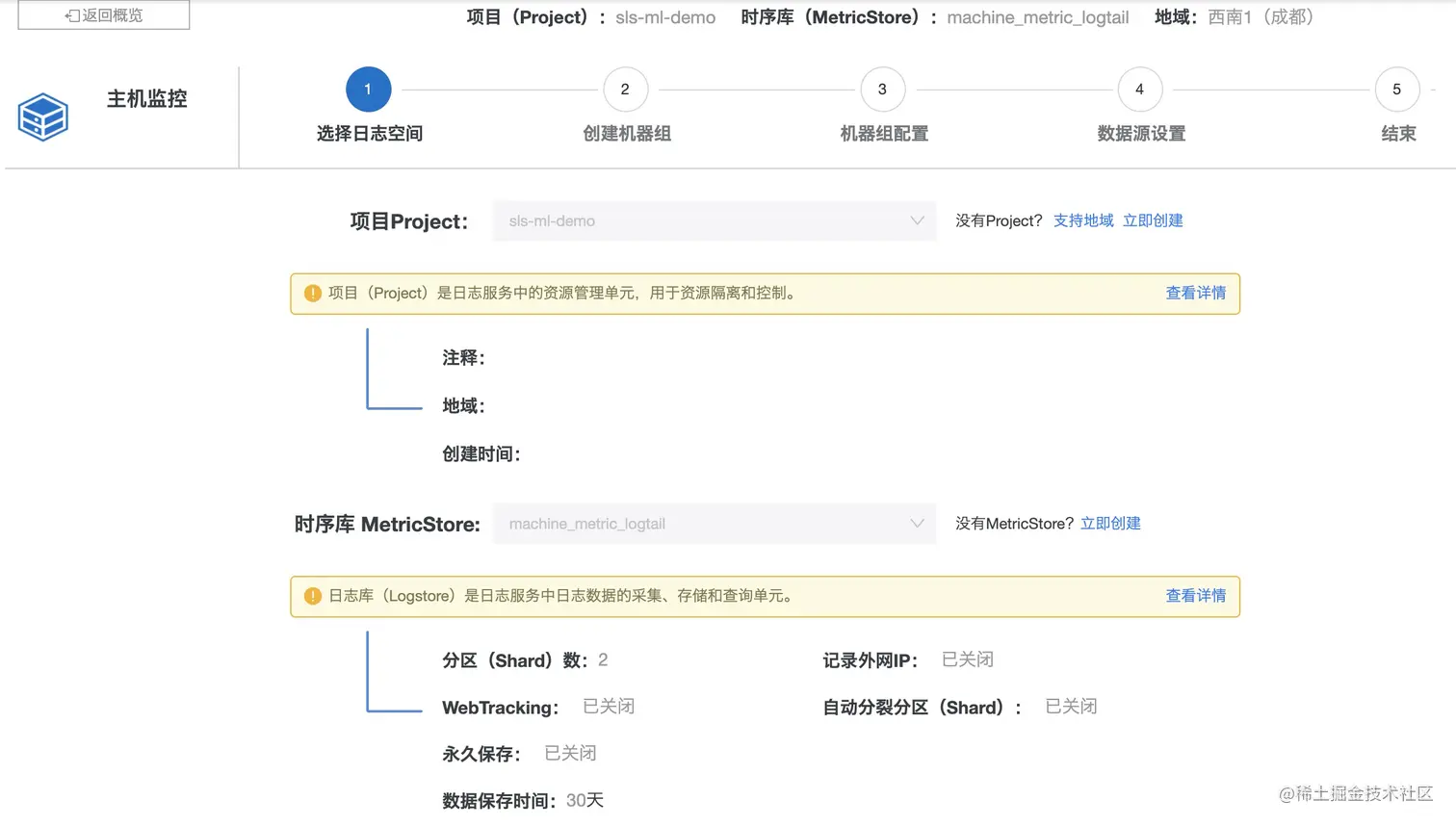Screen dimensions: 1456x826
Task: Click the WebTracking value 已关闭
Action: (609, 707)
